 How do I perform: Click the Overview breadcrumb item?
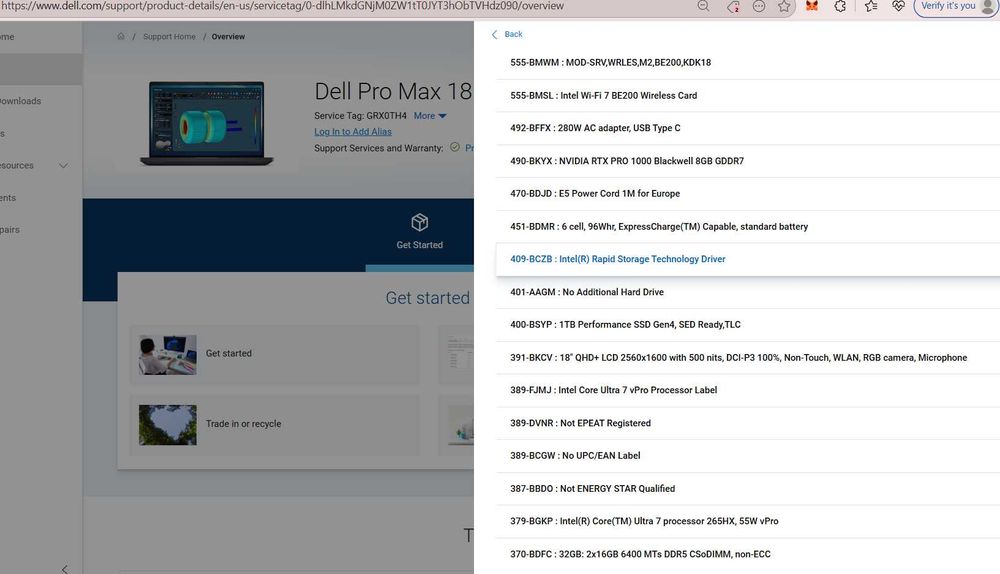coord(228,36)
